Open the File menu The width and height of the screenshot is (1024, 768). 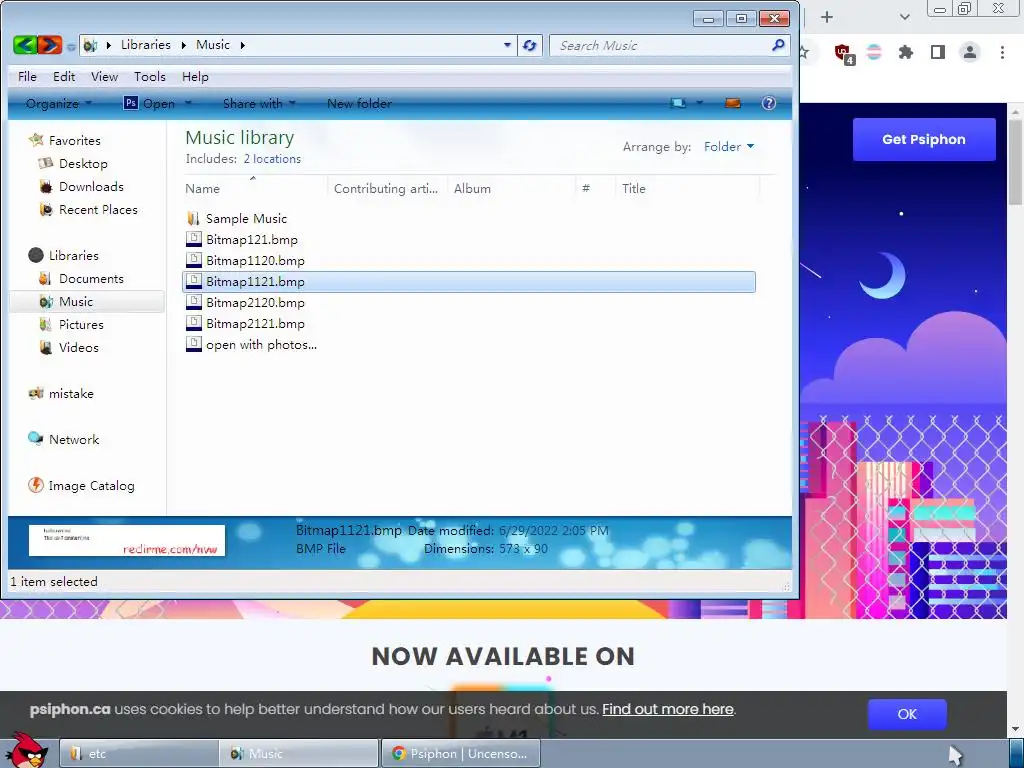click(27, 76)
